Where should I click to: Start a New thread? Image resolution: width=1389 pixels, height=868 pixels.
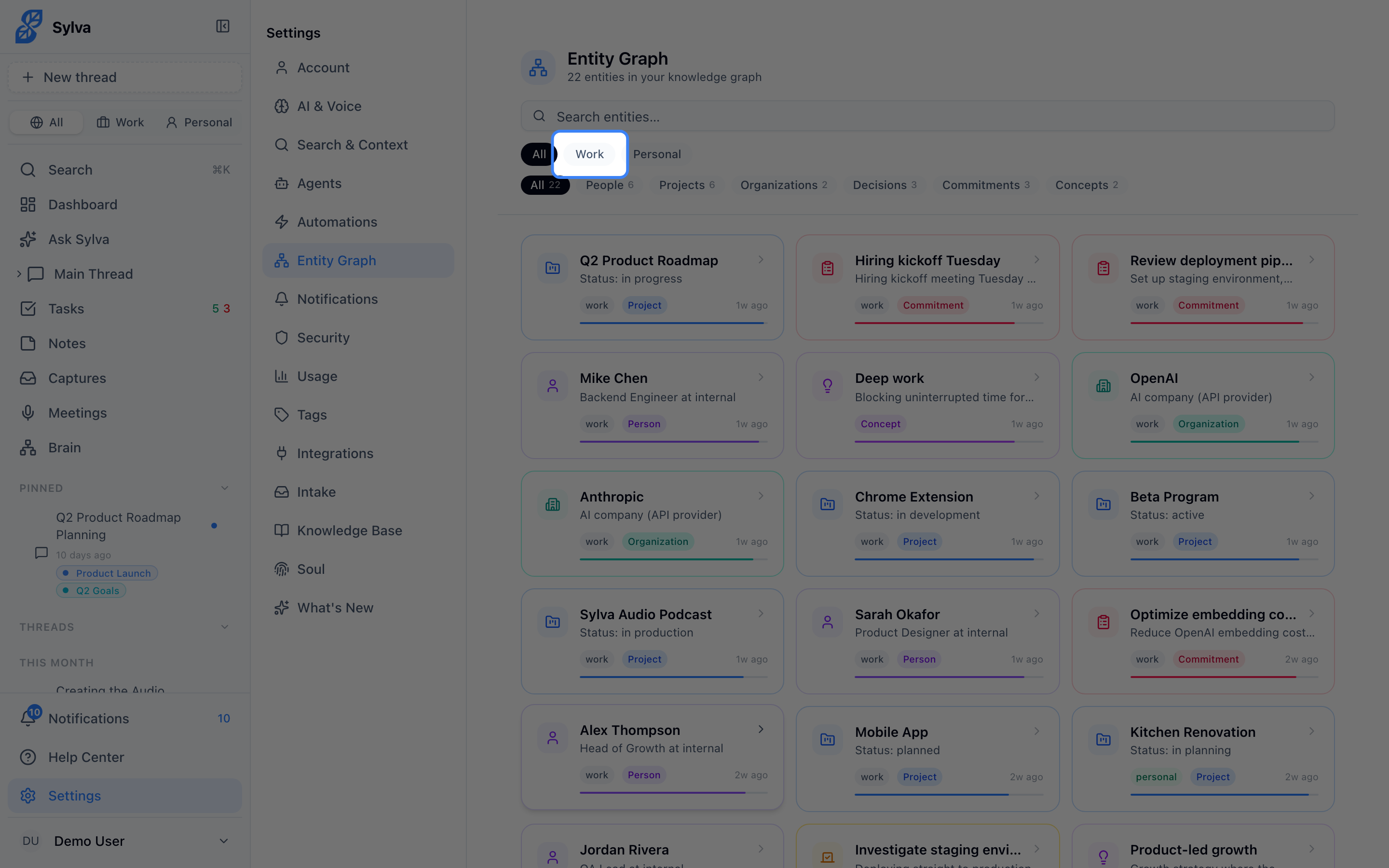(125, 77)
